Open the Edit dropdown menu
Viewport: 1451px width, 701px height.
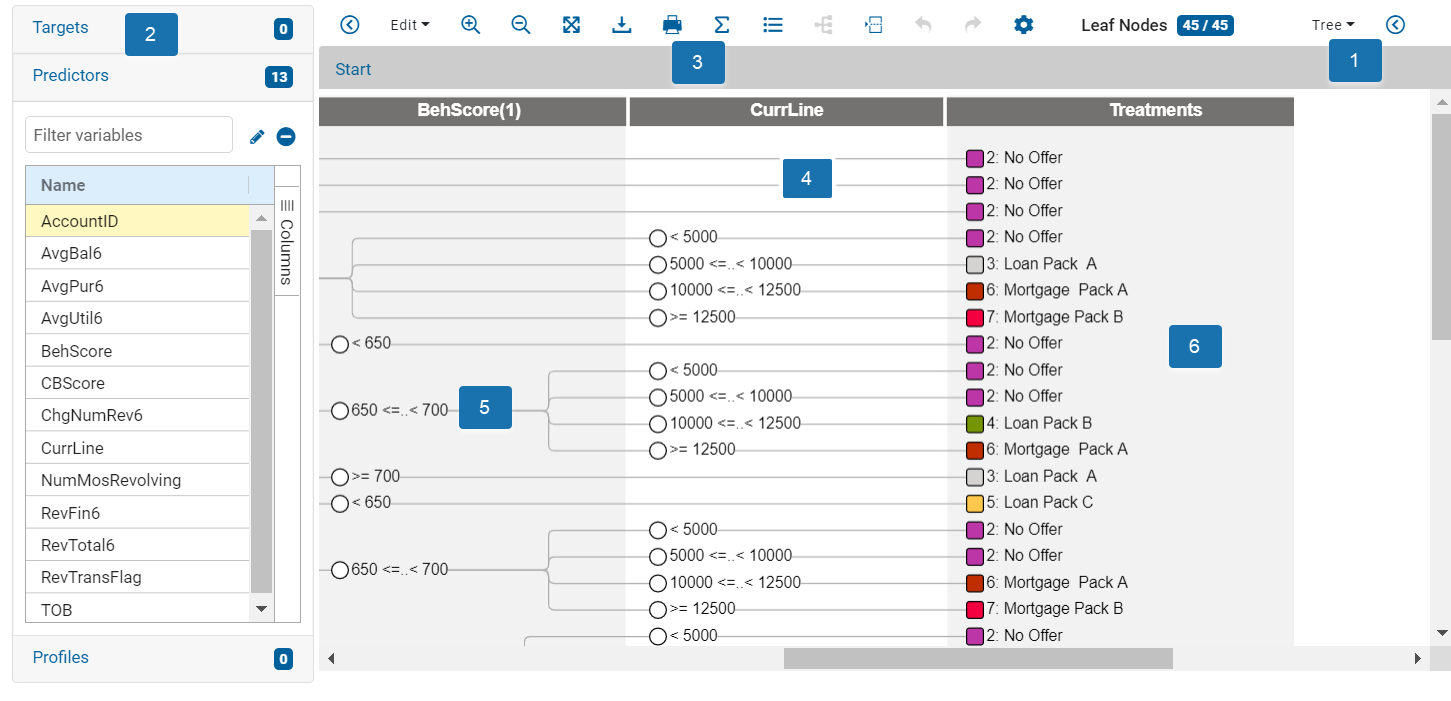pos(409,25)
